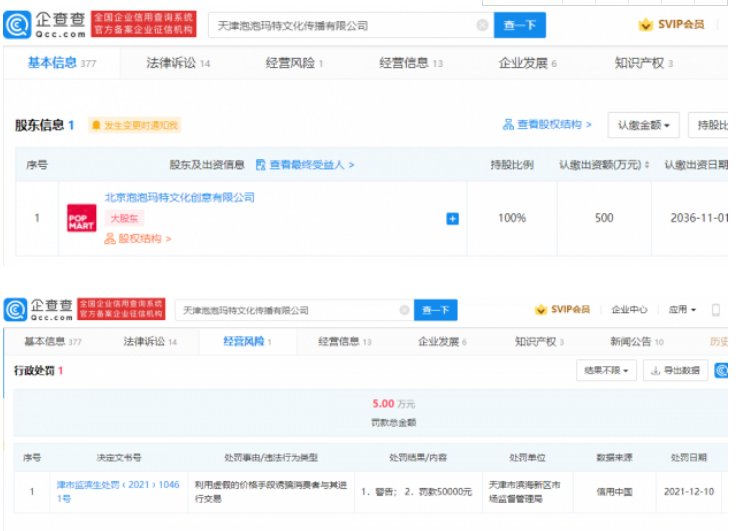The height and width of the screenshot is (531, 747).
Task: Open the 企业中心 link
Action: point(629,310)
